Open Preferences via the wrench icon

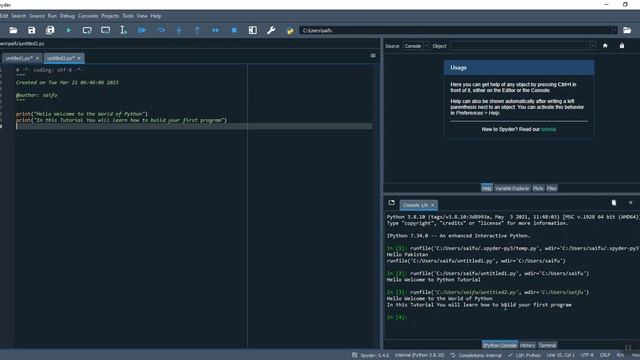tap(271, 30)
